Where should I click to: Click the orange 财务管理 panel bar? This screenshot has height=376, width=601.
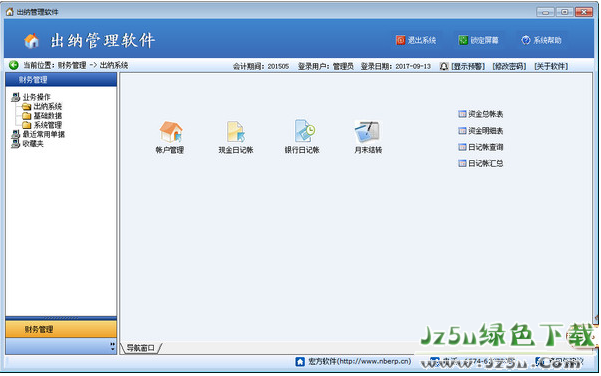61,329
